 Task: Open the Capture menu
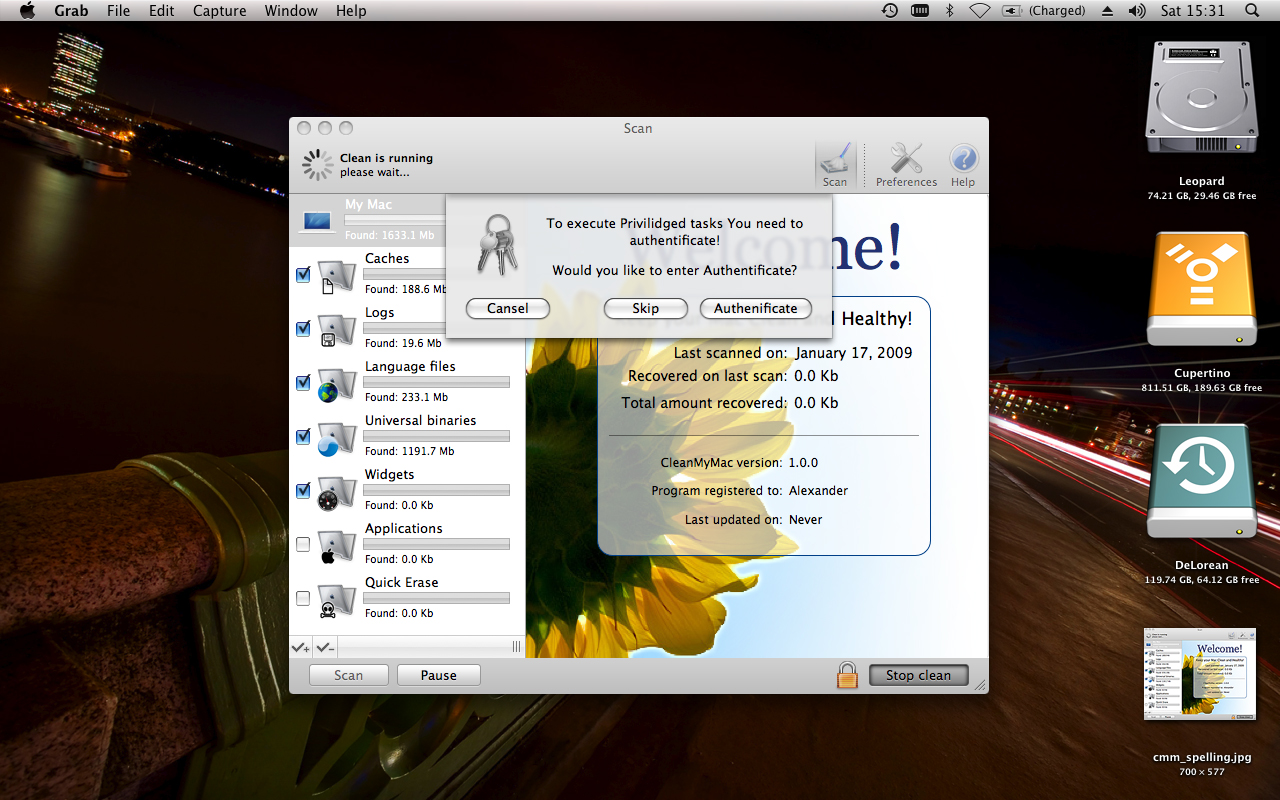[x=219, y=11]
